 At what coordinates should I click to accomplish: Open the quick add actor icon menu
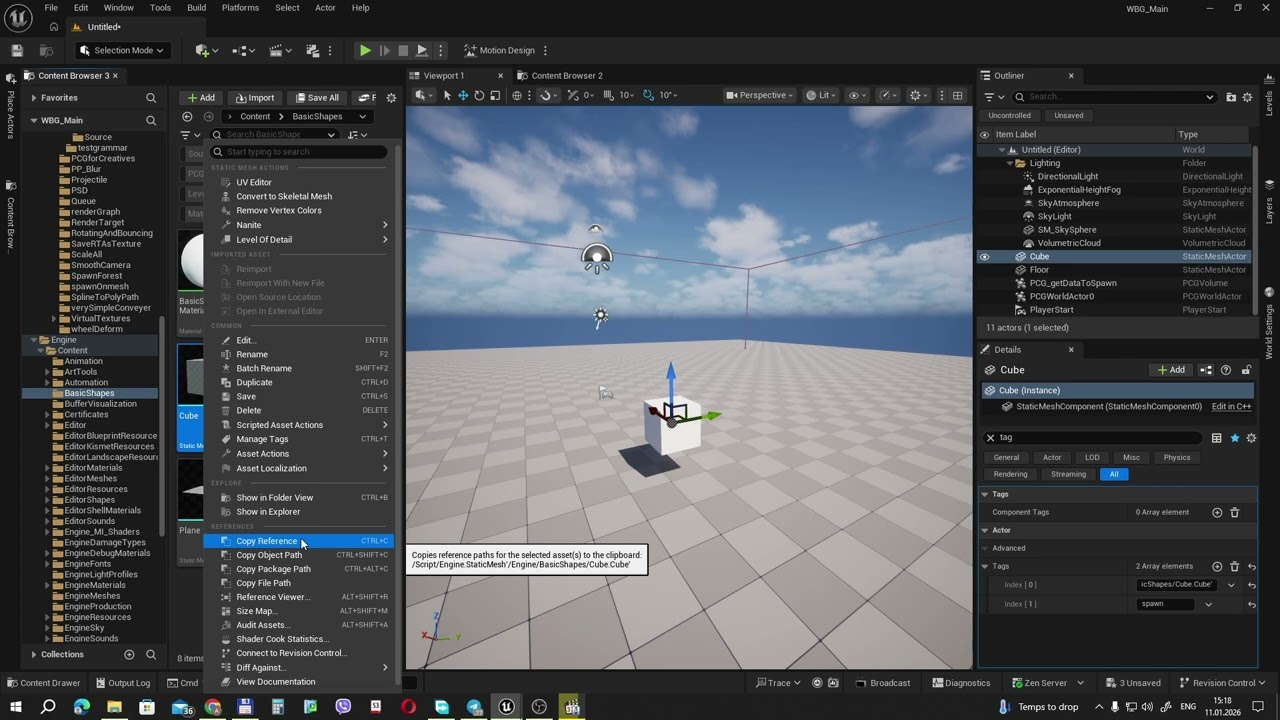point(207,50)
